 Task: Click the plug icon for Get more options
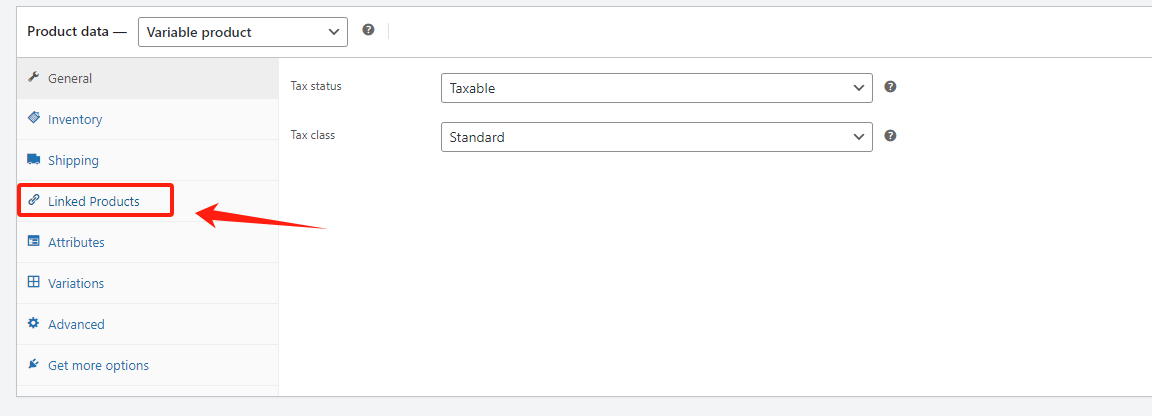[x=34, y=364]
